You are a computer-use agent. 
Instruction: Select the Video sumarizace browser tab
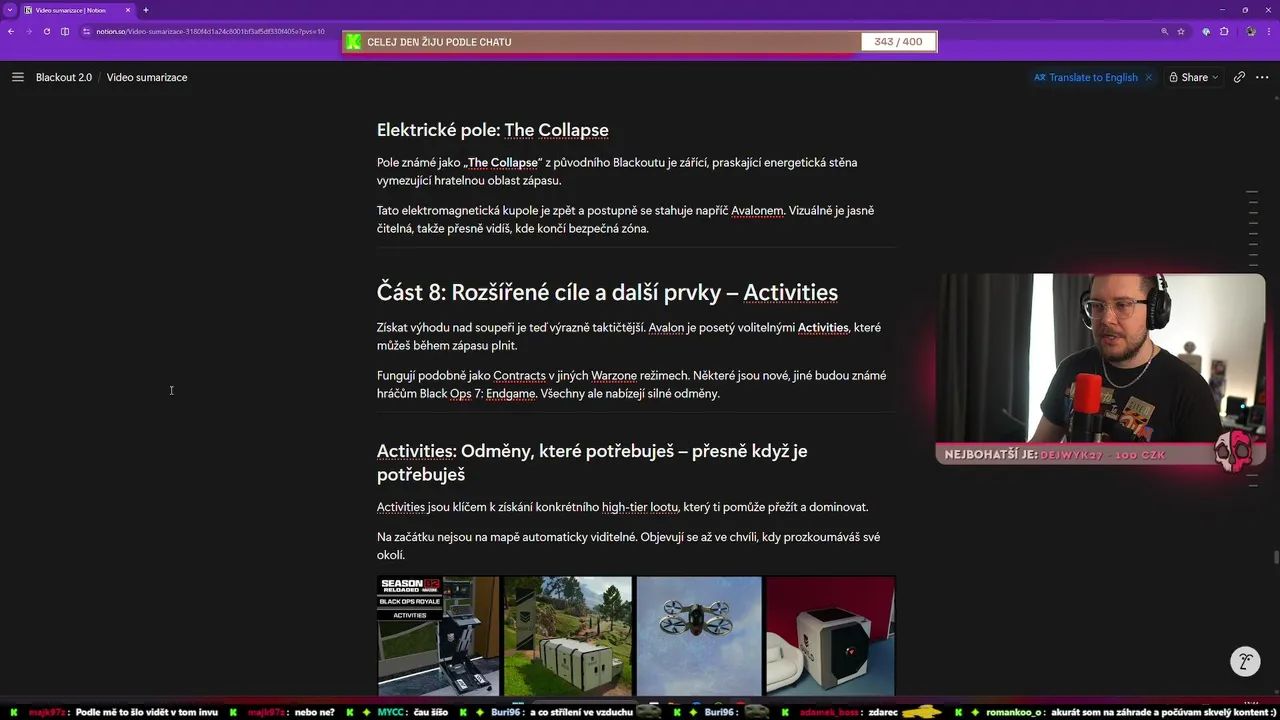point(77,10)
